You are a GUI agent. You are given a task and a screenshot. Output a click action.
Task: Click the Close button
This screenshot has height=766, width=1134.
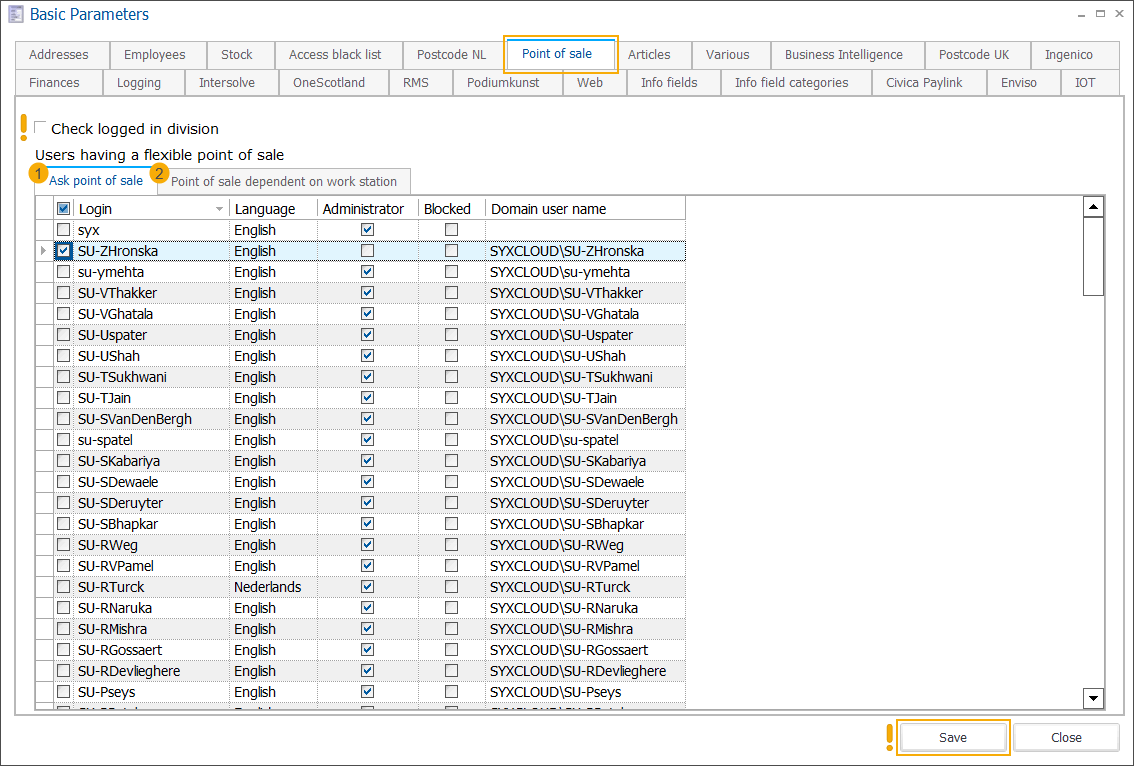(x=1066, y=737)
